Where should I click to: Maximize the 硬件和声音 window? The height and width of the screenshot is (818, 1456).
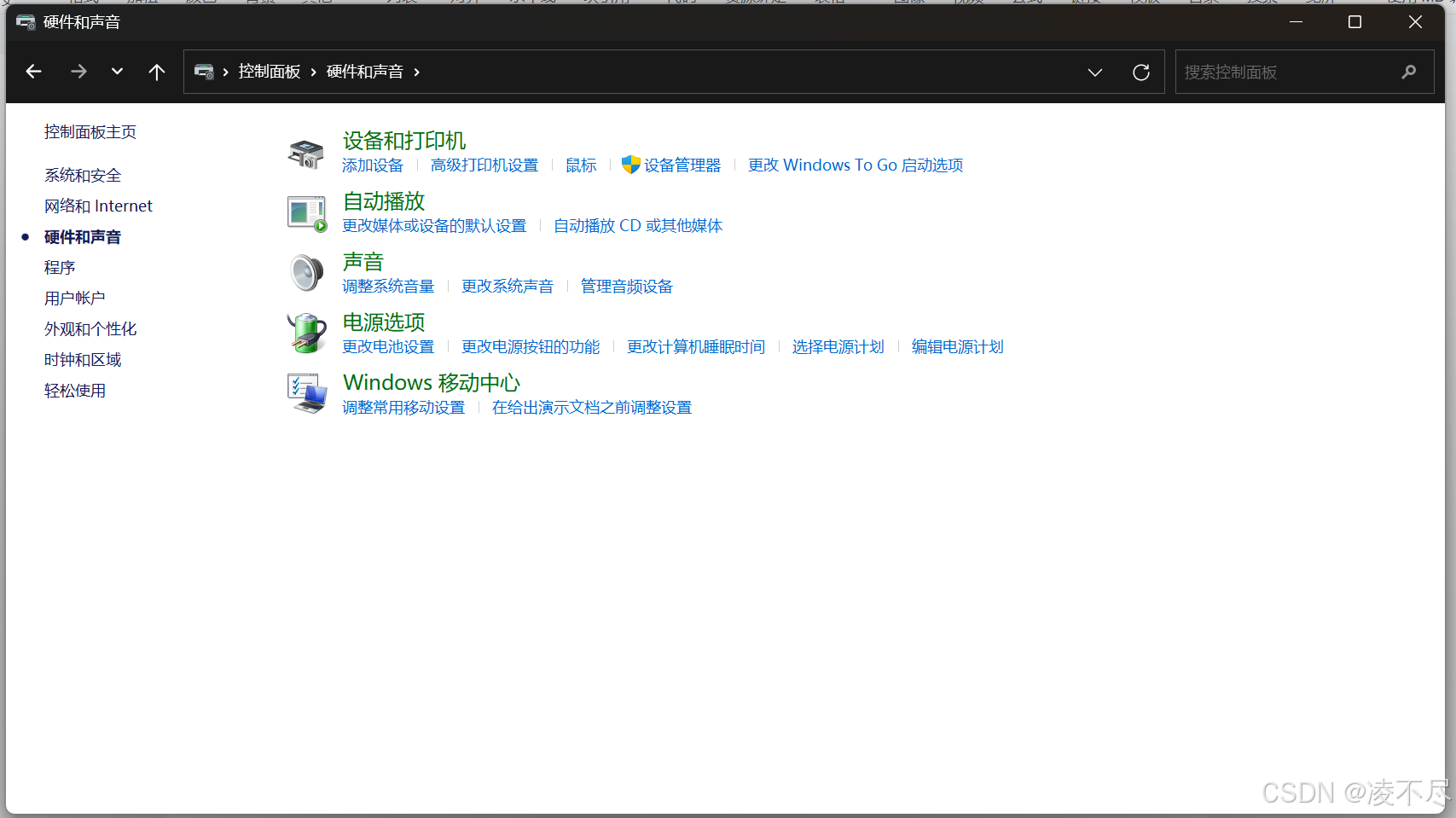click(1354, 22)
